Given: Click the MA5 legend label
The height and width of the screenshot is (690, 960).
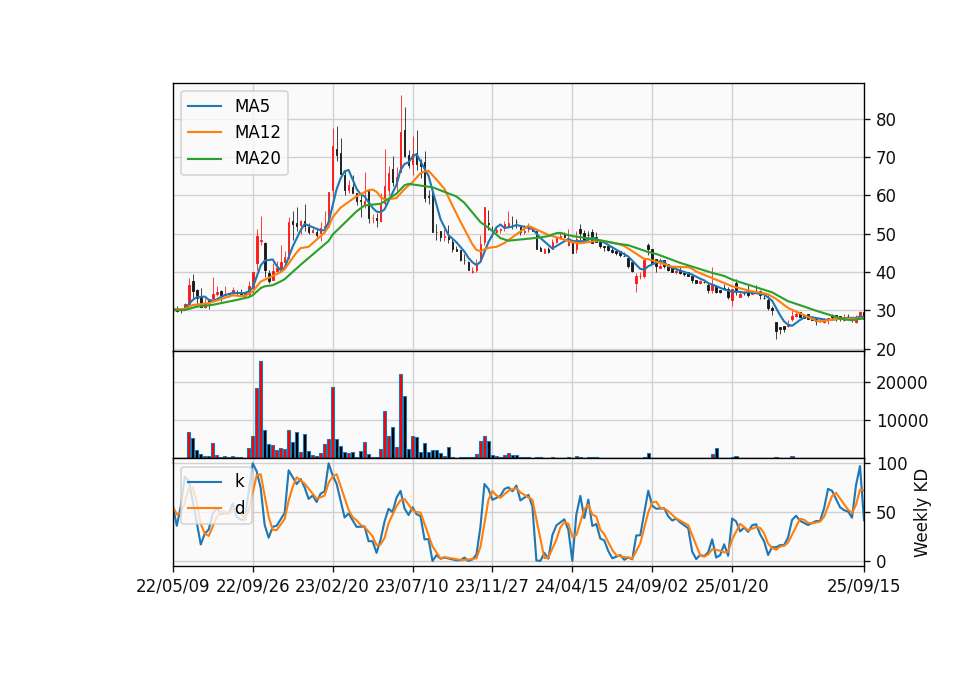Looking at the screenshot, I should coord(252,106).
